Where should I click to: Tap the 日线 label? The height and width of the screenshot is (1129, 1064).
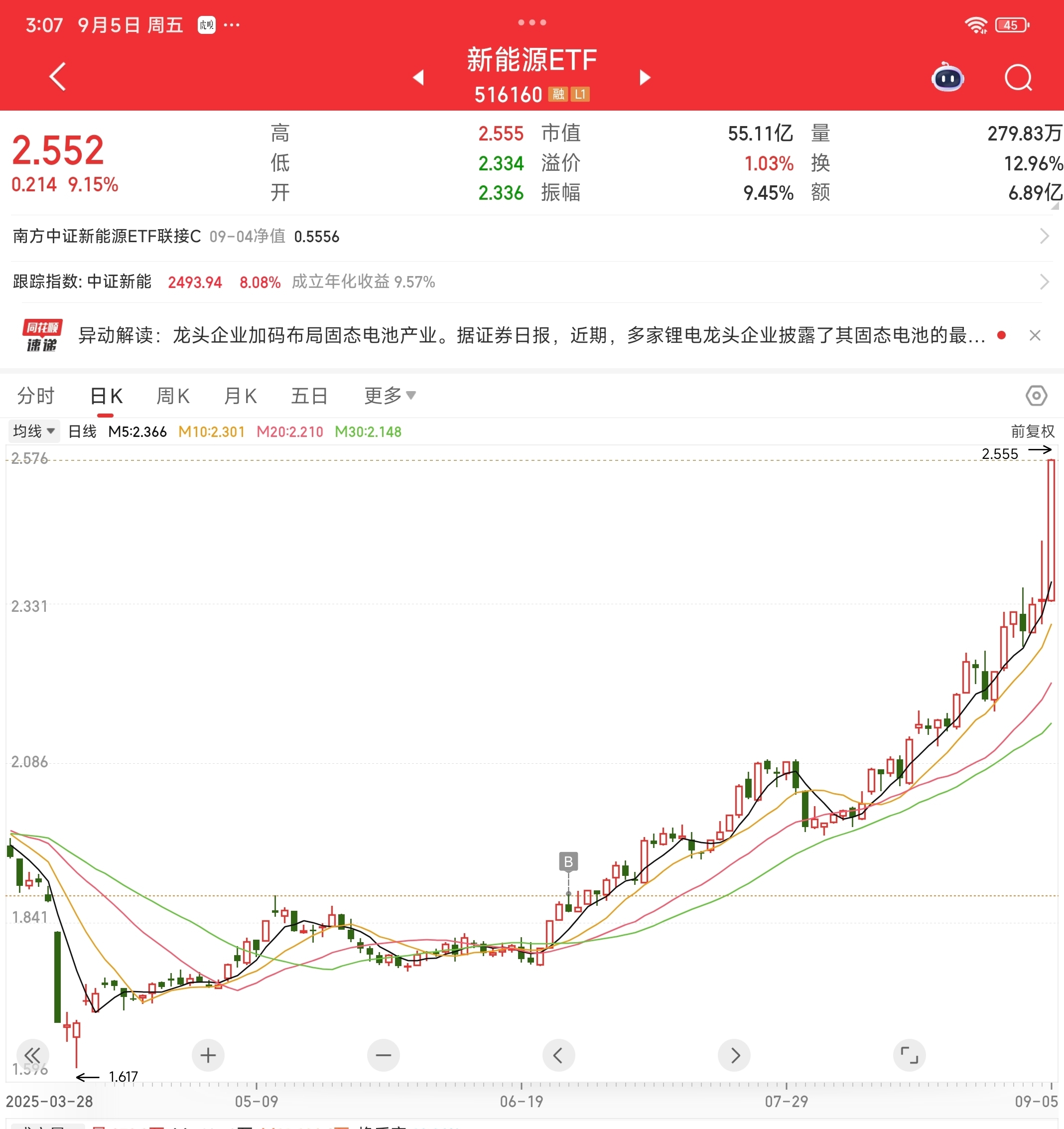[x=82, y=431]
